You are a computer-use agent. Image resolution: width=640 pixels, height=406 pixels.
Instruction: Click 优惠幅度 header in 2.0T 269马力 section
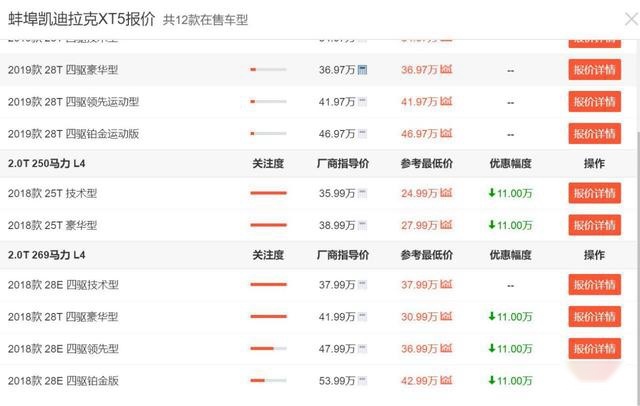click(x=510, y=255)
